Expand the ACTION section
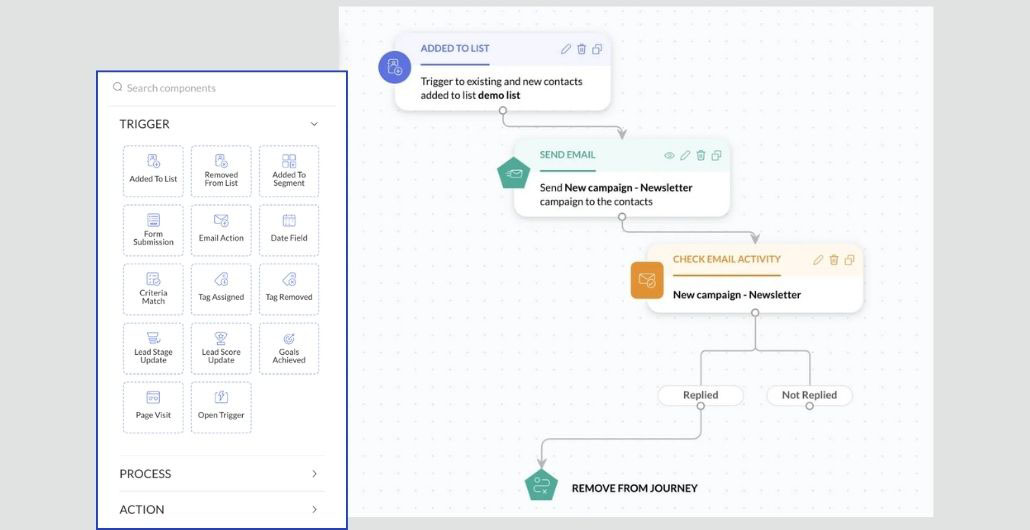Viewport: 1030px width, 530px height. (314, 509)
